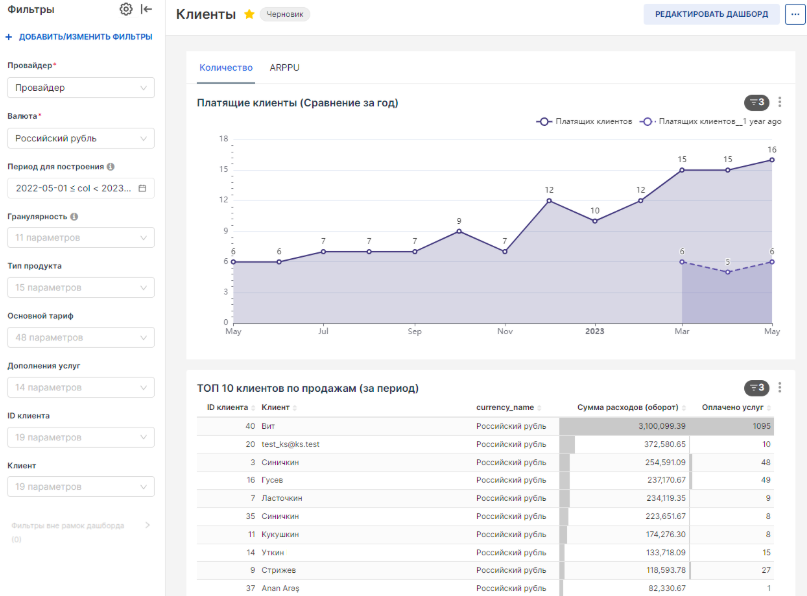Click the info icon beside Период для построения

click(x=110, y=167)
